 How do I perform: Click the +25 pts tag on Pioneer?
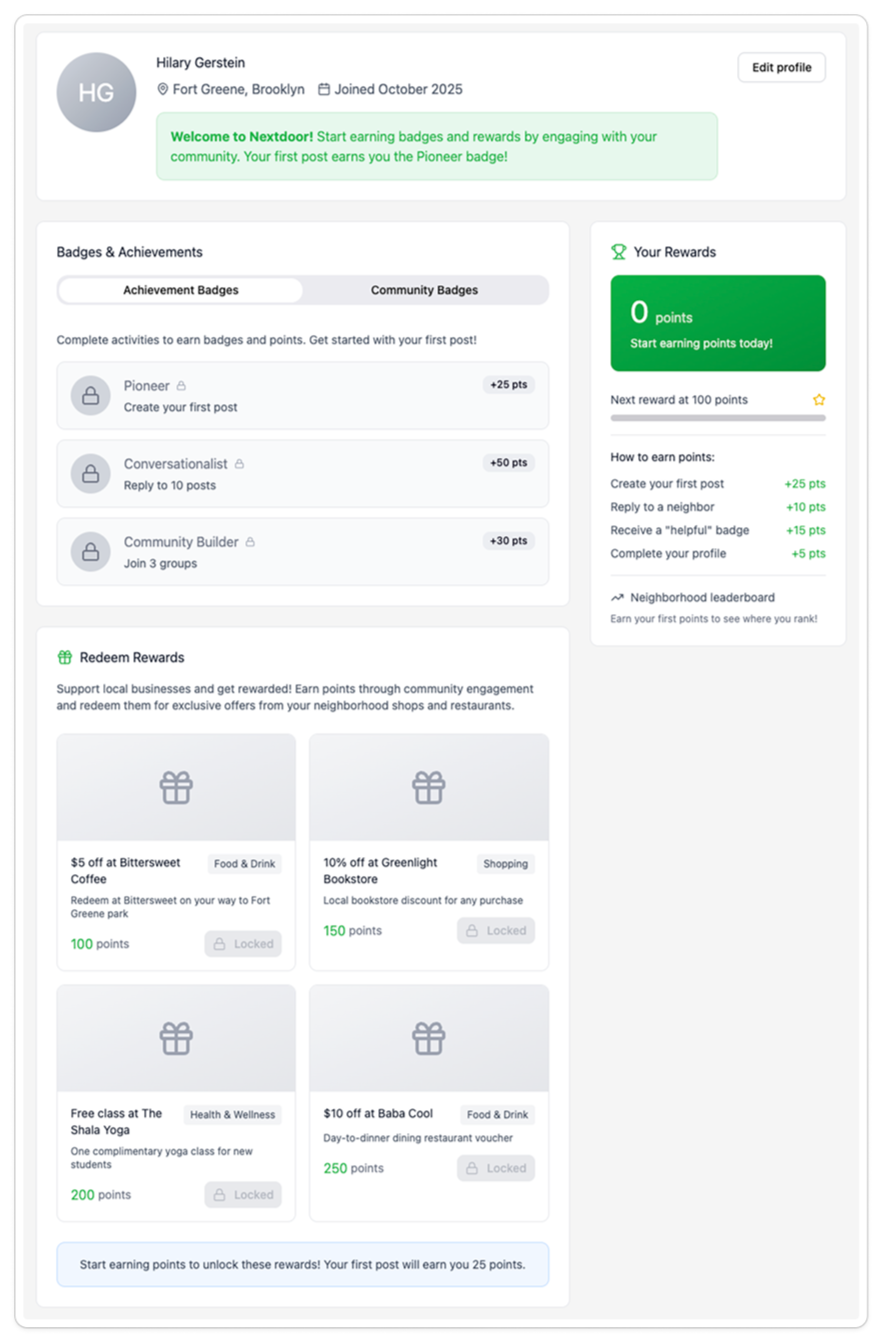508,385
